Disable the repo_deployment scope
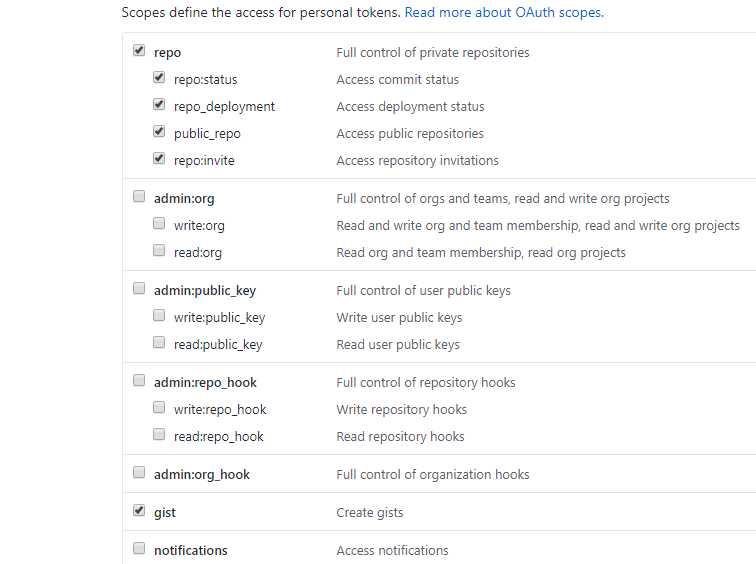756x564 pixels. pyautogui.click(x=159, y=104)
